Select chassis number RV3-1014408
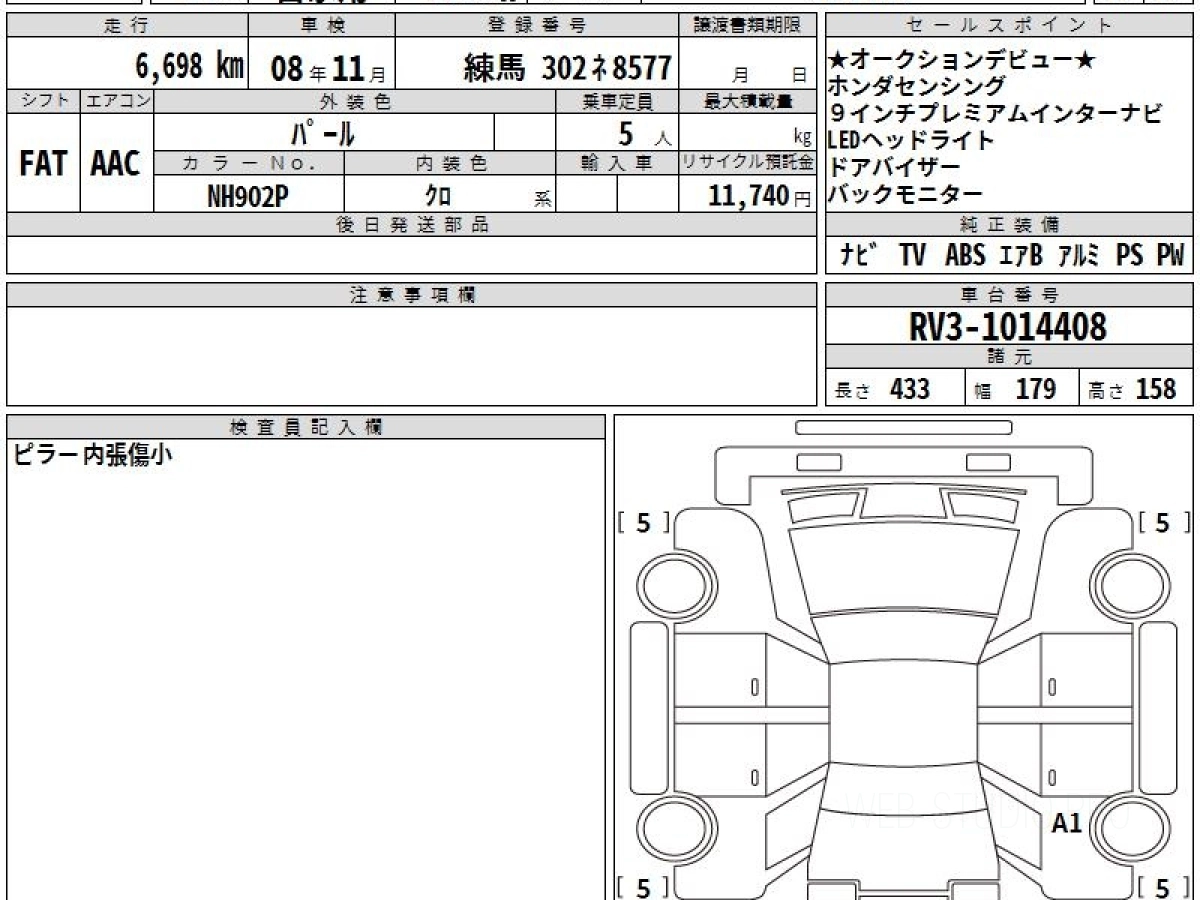Viewport: 1200px width, 900px height. click(x=1008, y=326)
